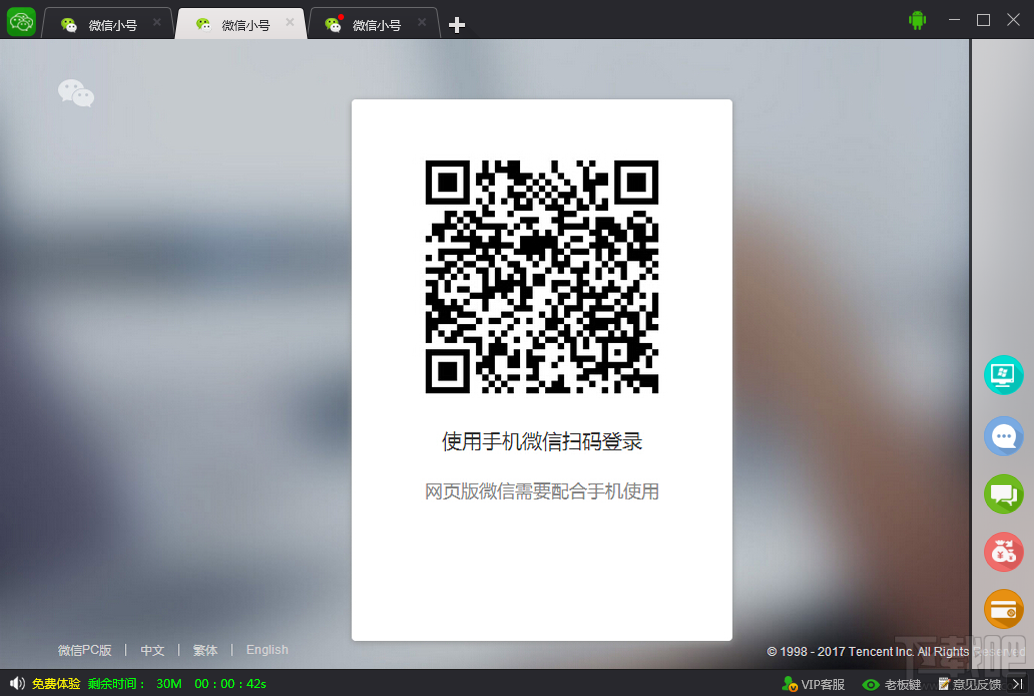Open a new tab with the plus button
This screenshot has height=696, width=1034.
(x=457, y=24)
